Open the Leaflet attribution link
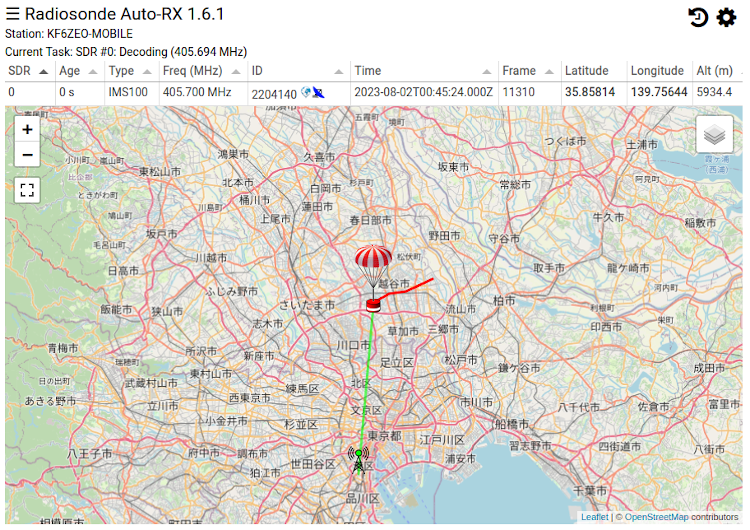This screenshot has height=530, width=750. (595, 517)
